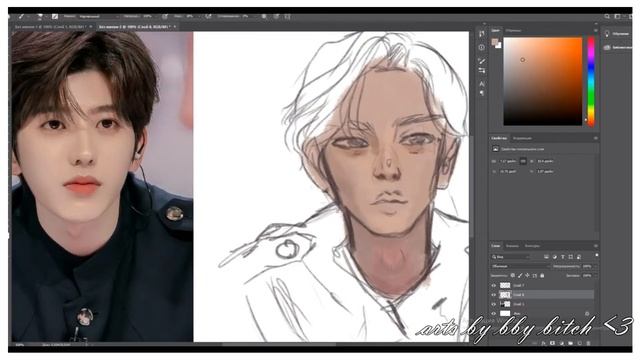
Task: Toggle layer filtering switch on or off
Action: coord(596,256)
